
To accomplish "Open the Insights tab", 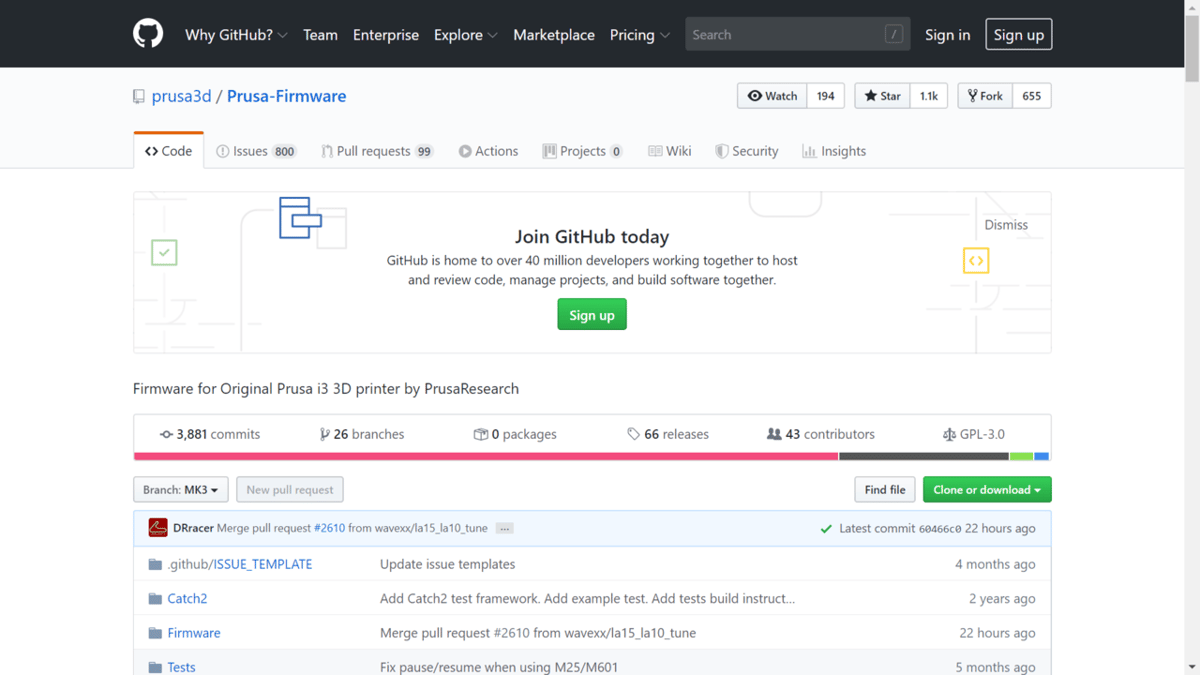I will [x=834, y=151].
